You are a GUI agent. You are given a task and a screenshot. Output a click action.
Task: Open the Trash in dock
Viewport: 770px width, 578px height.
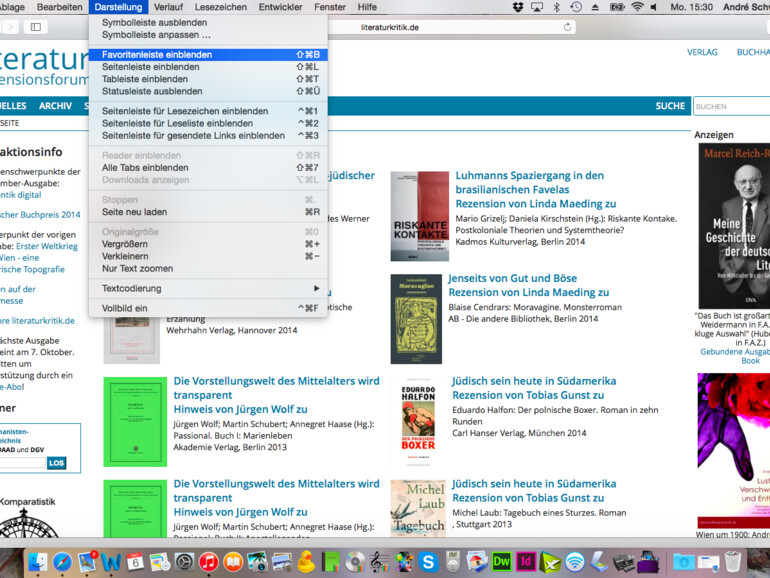click(733, 562)
